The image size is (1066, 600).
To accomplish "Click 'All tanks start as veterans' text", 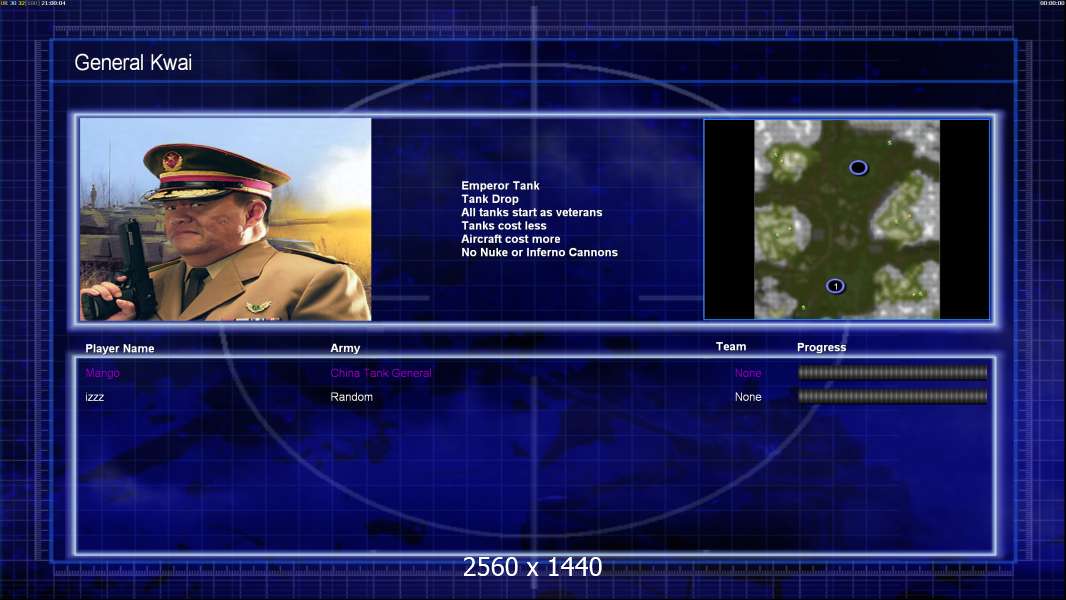I will point(532,212).
